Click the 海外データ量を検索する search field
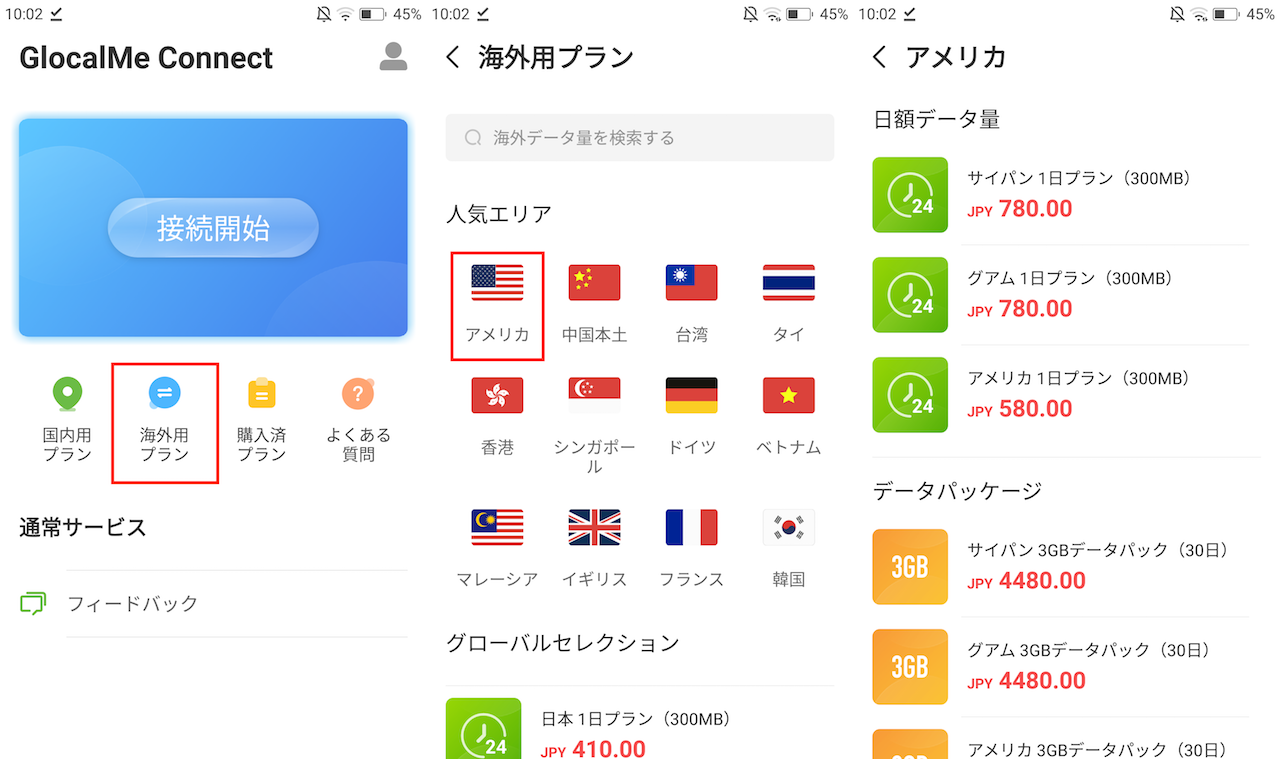This screenshot has width=1280, height=759. pos(640,137)
